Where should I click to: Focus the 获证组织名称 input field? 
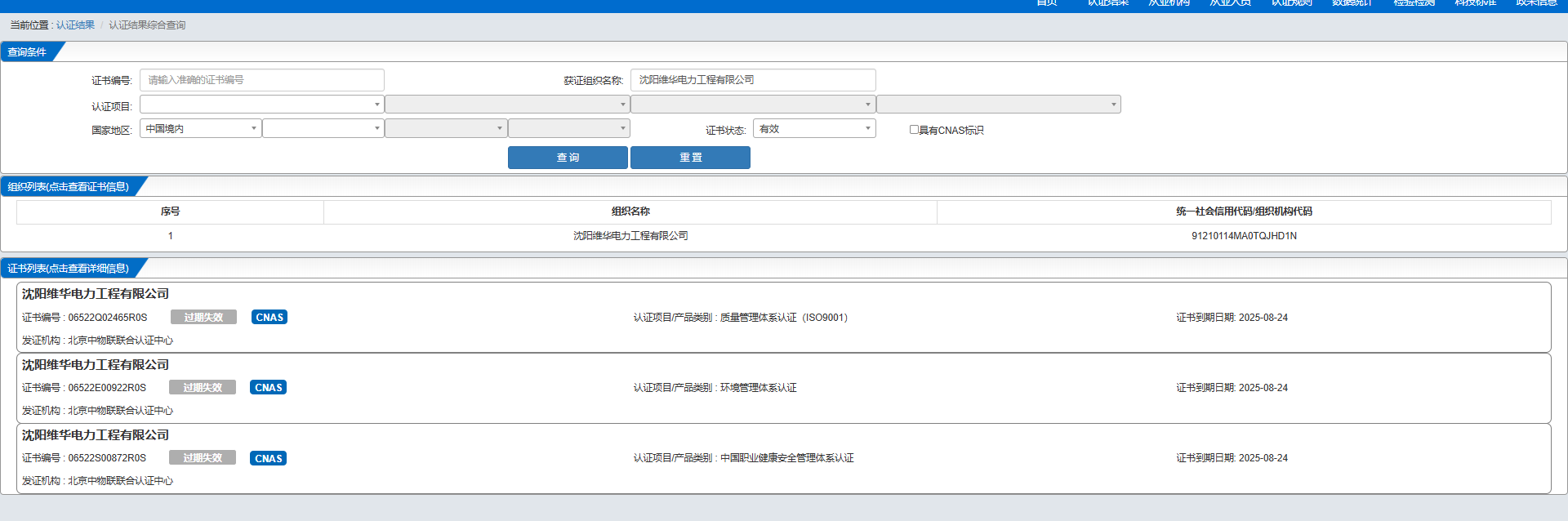click(753, 80)
